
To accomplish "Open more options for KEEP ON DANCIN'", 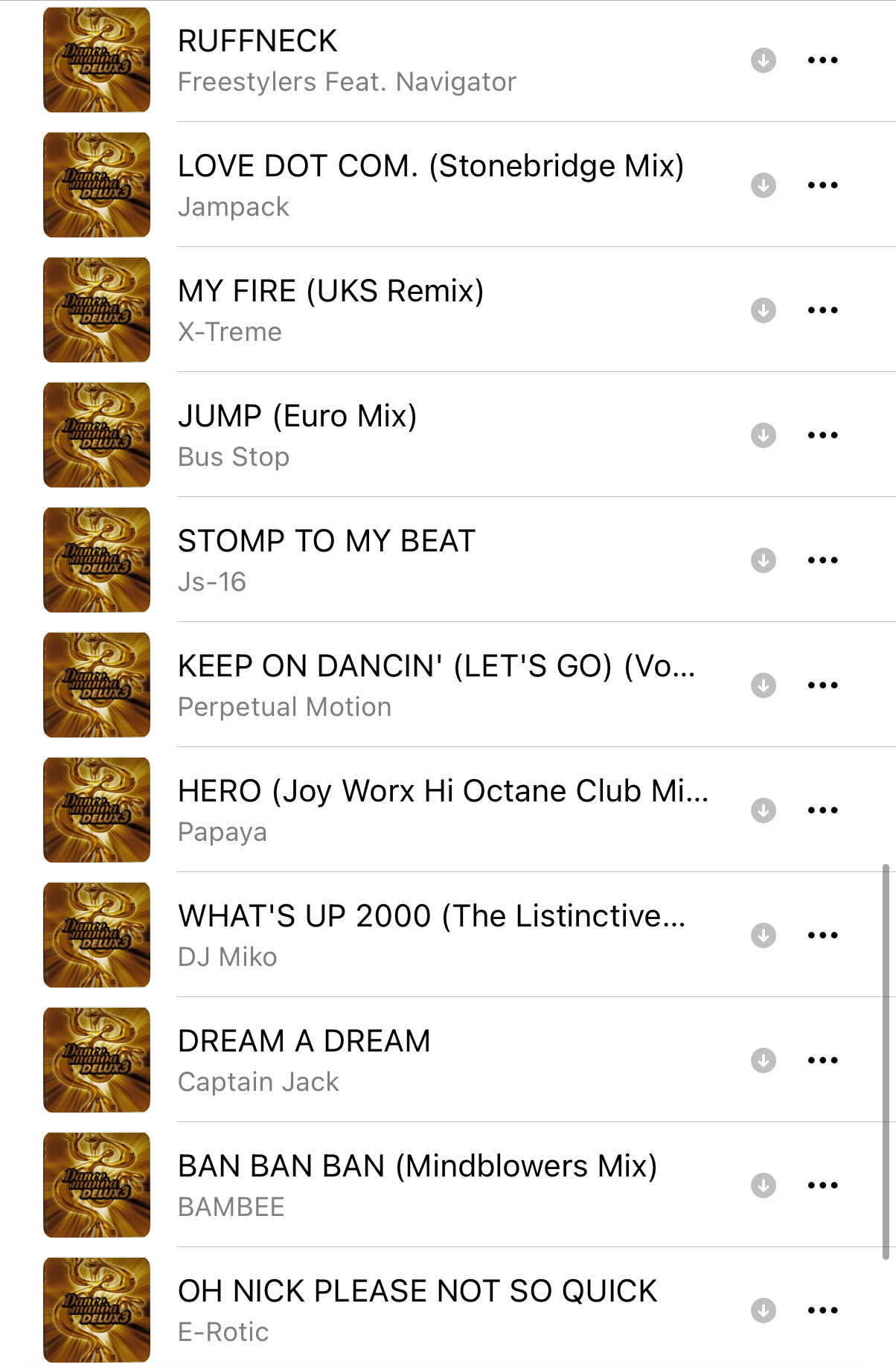I will pos(822,685).
